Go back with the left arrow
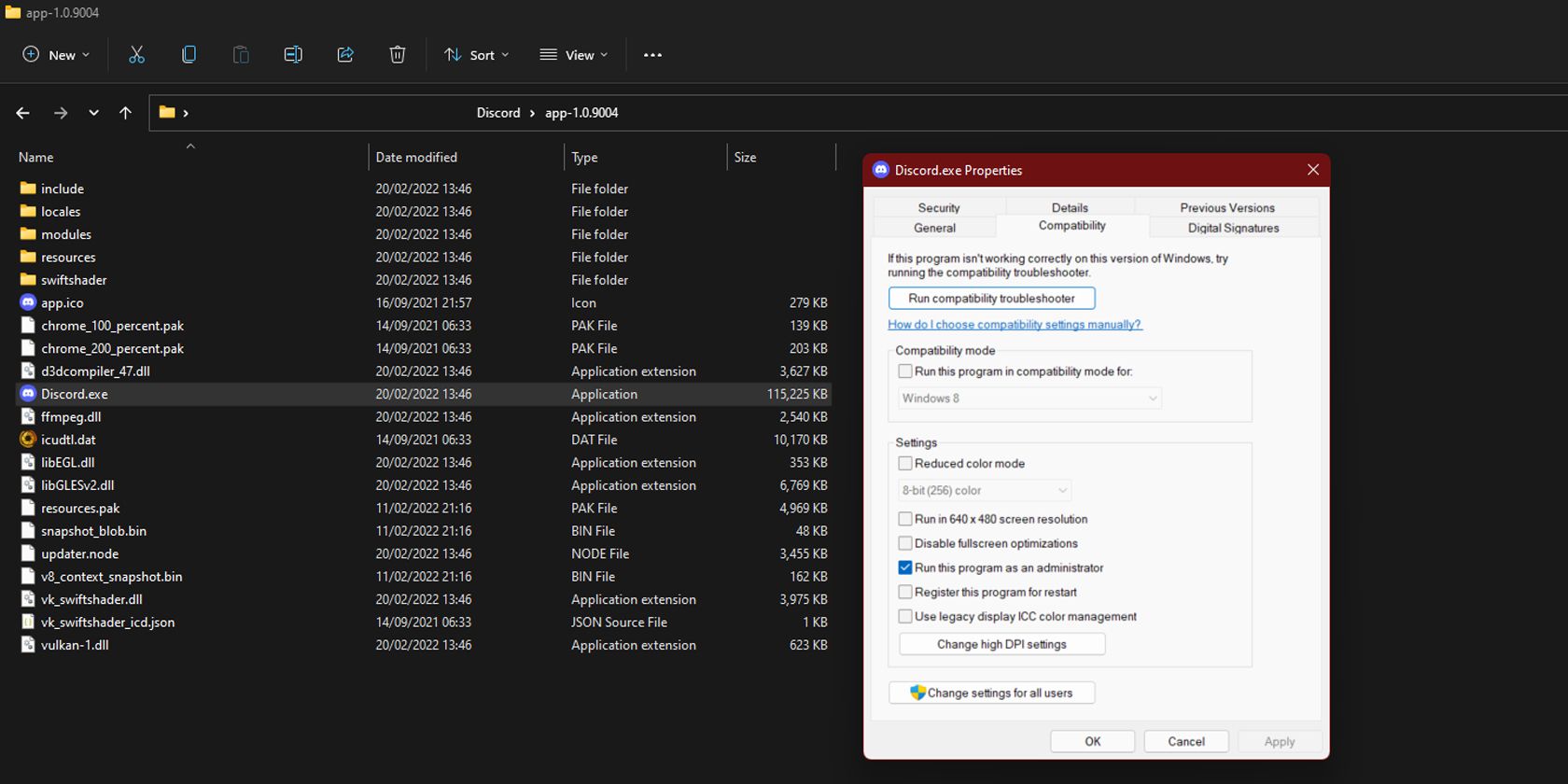The image size is (1568, 784). coord(23,113)
